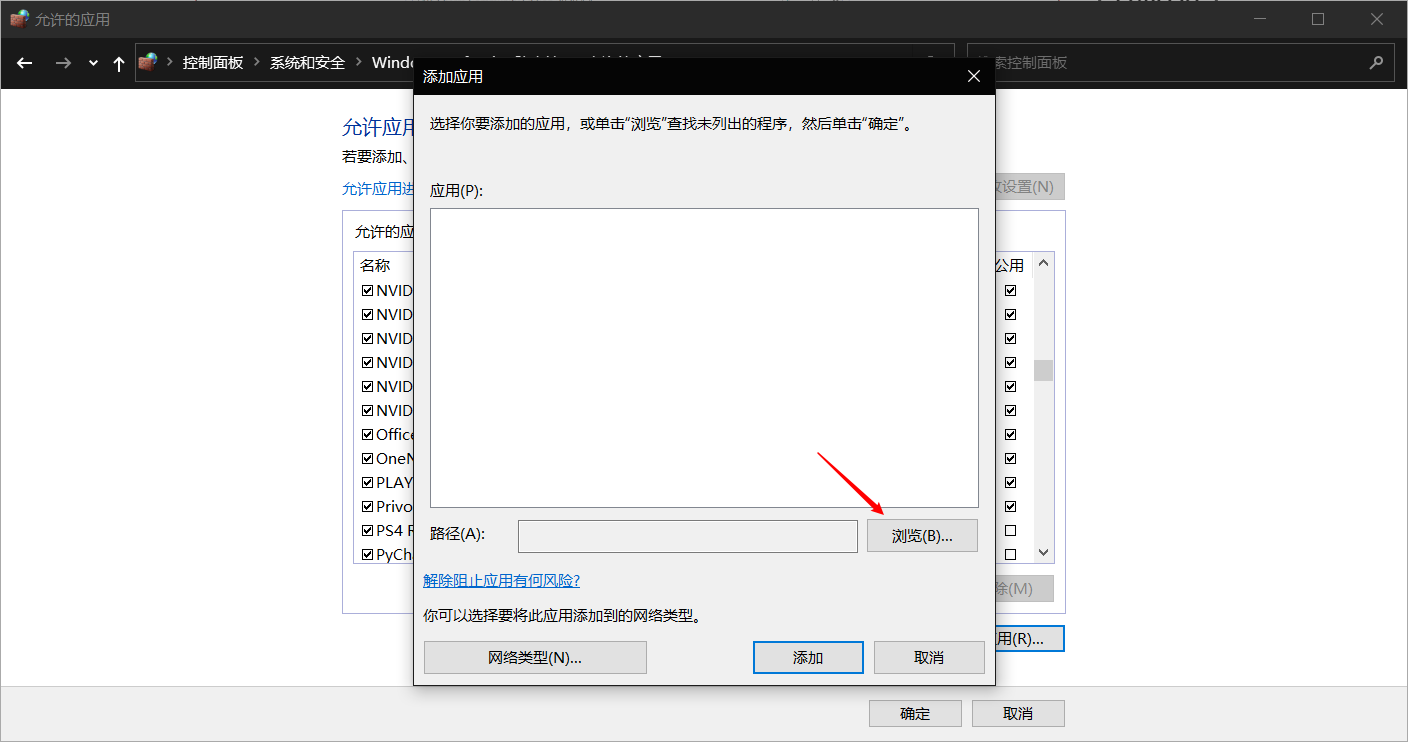Select the 系统和安全 breadcrumb item
Screen dimensions: 1408x742
tap(307, 62)
